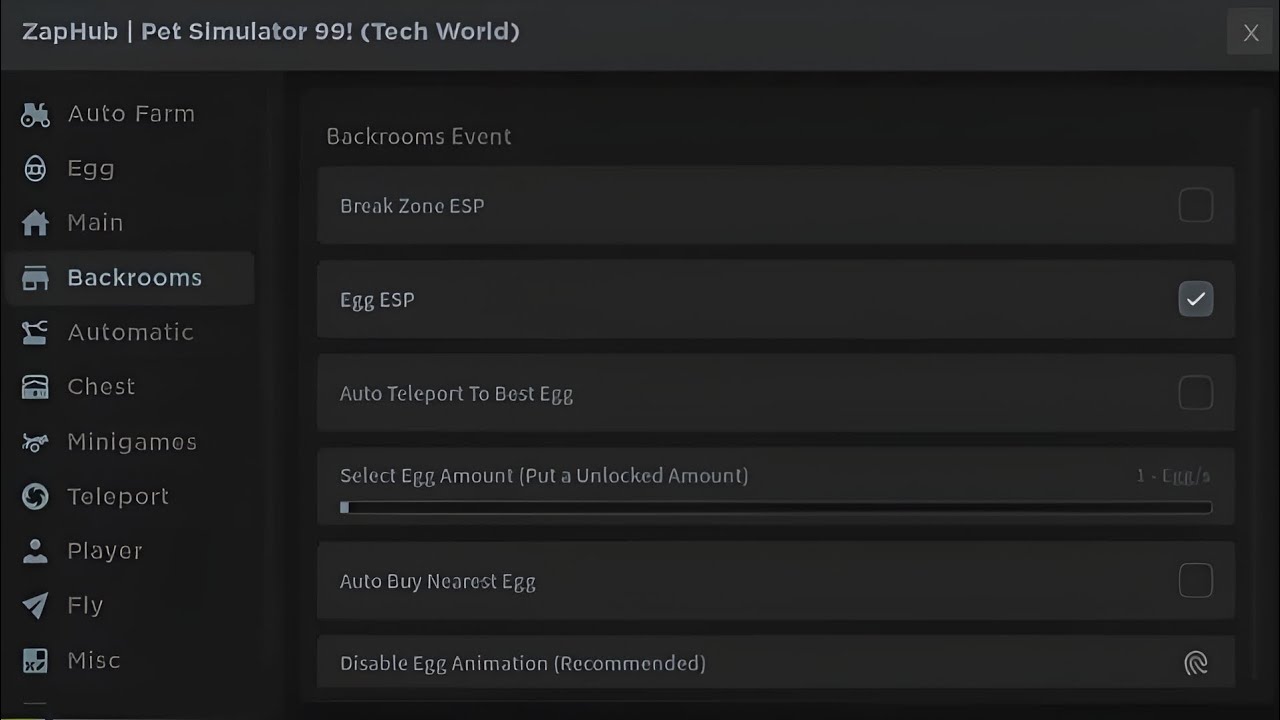This screenshot has height=720, width=1280.
Task: Click the Teleport swirl icon
Action: 35,497
